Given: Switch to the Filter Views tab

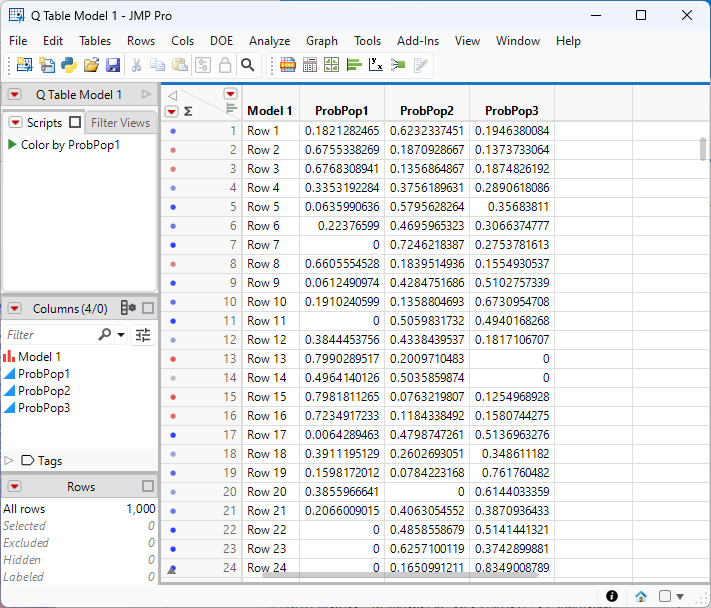Looking at the screenshot, I should [x=120, y=123].
